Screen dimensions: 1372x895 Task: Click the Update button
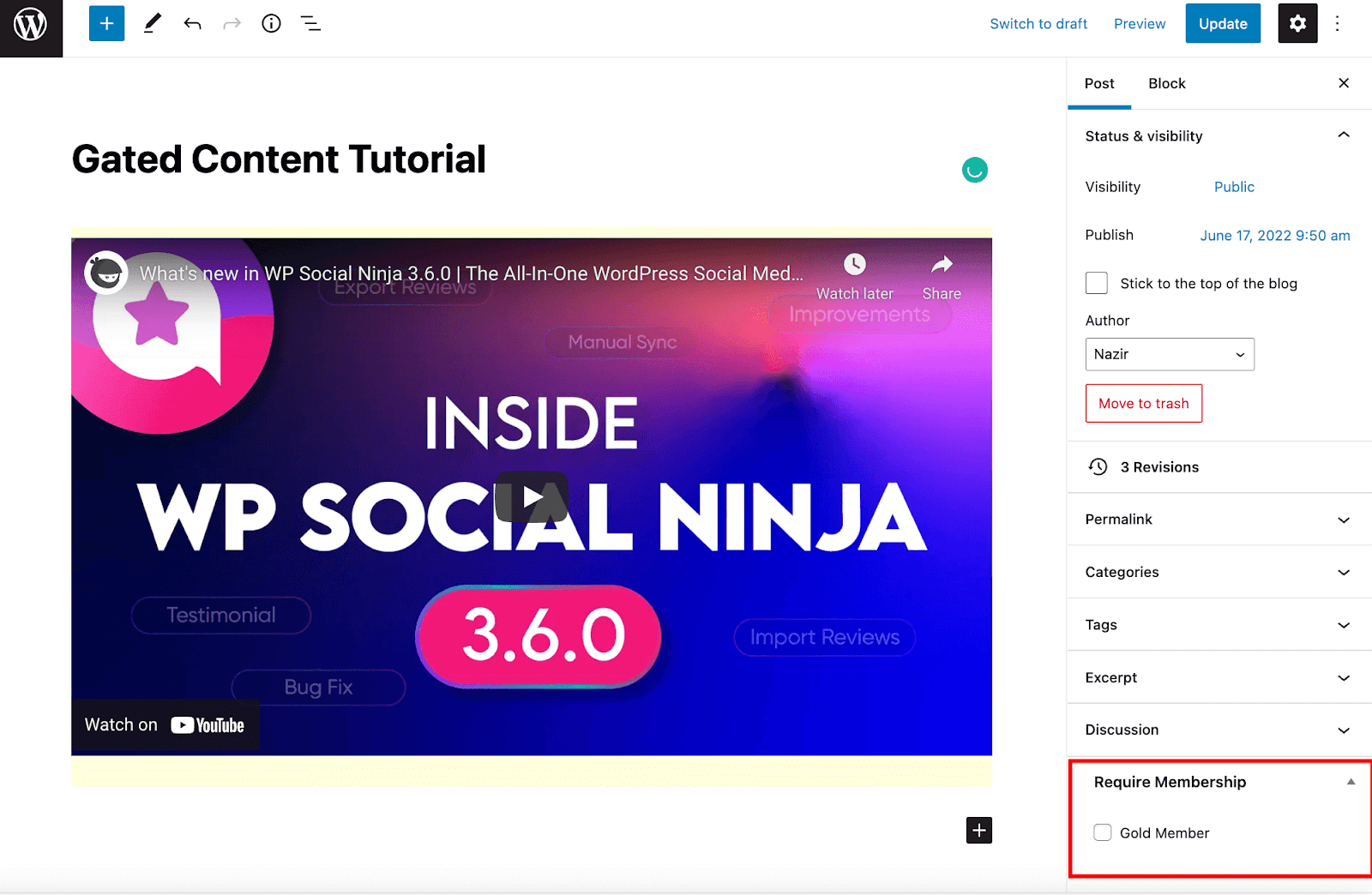click(1223, 23)
